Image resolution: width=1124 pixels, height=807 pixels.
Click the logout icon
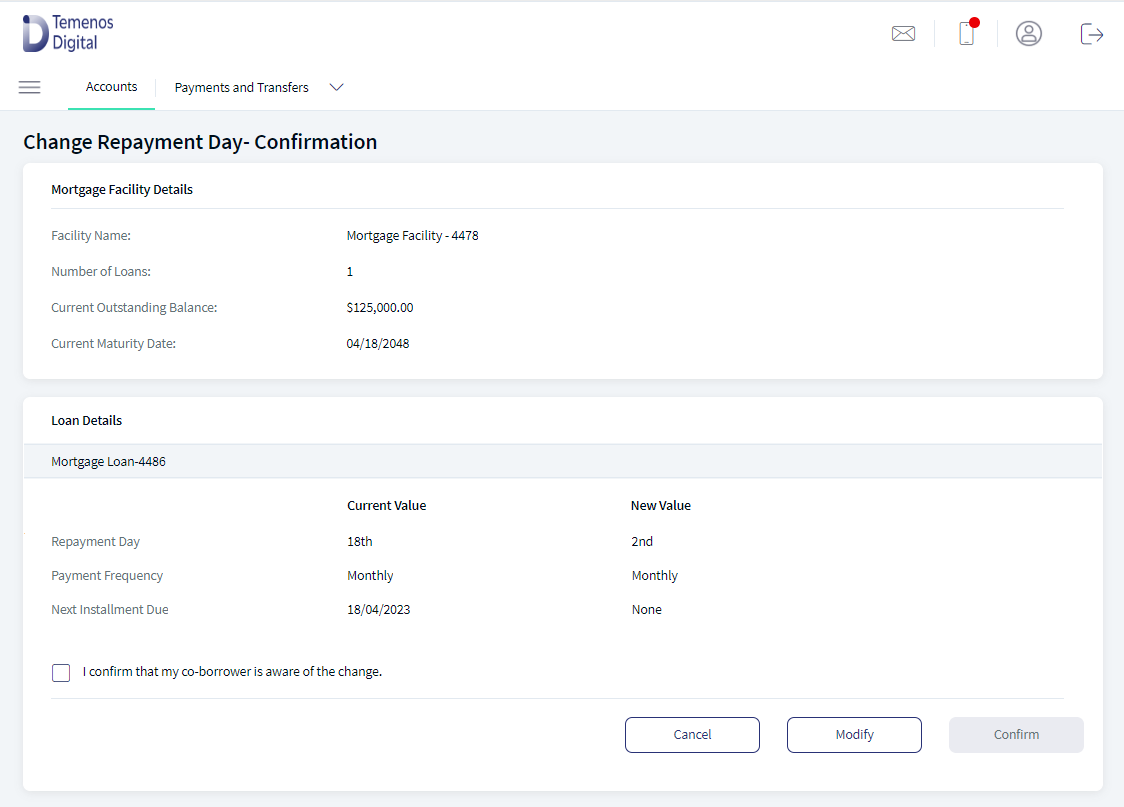point(1091,34)
